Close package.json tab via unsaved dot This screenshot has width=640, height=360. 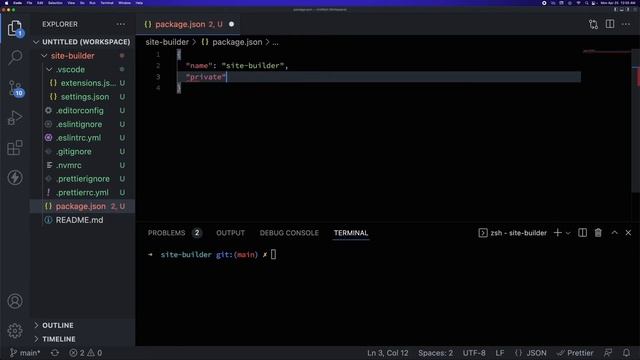pos(231,24)
